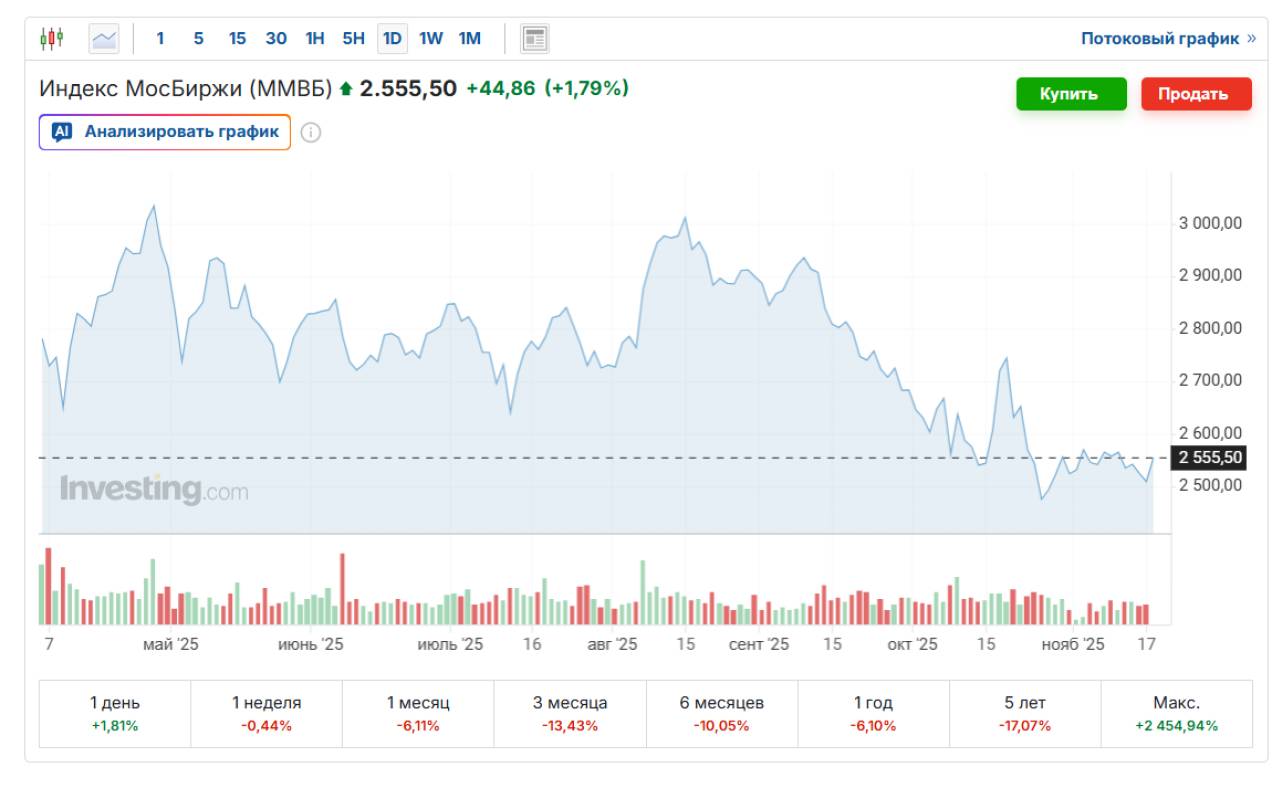Viewport: 1272px width, 788px height.
Task: Switch to the 1 месяц period tab
Action: pos(418,714)
